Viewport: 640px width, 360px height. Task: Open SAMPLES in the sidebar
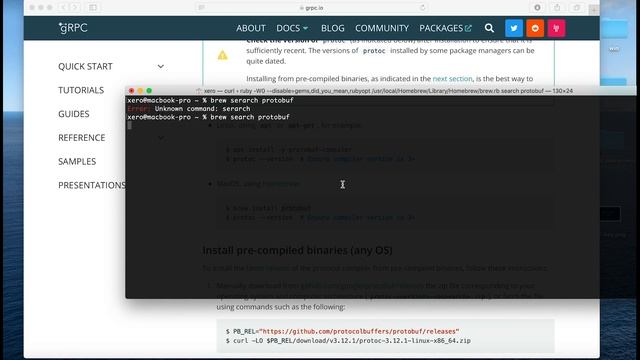[77, 161]
